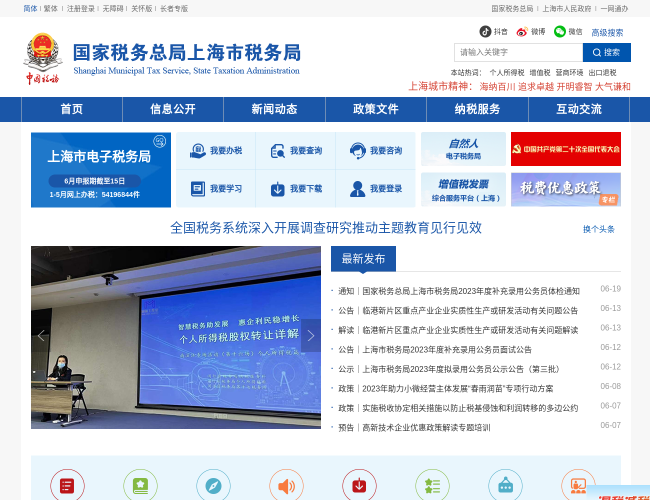Viewport: 650px width, 500px height.
Task: Open the 微博 (Weibo) social icon
Action: pos(522,32)
